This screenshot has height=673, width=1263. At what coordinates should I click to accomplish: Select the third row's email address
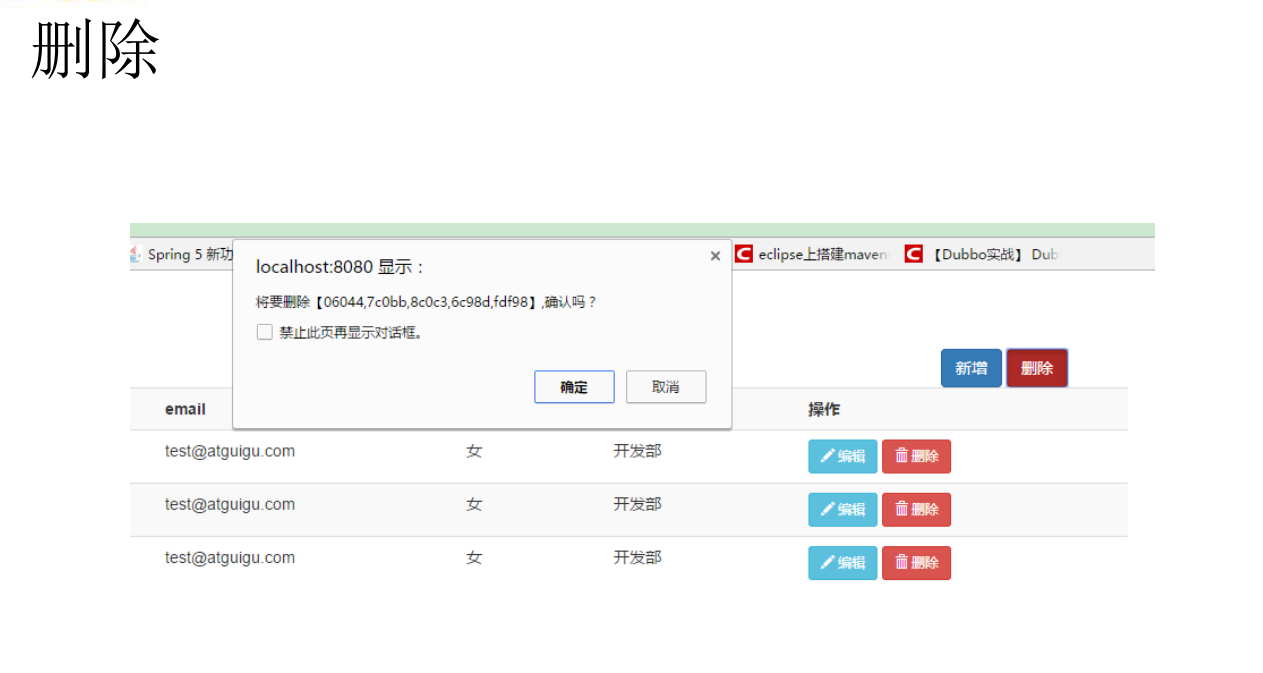point(230,557)
